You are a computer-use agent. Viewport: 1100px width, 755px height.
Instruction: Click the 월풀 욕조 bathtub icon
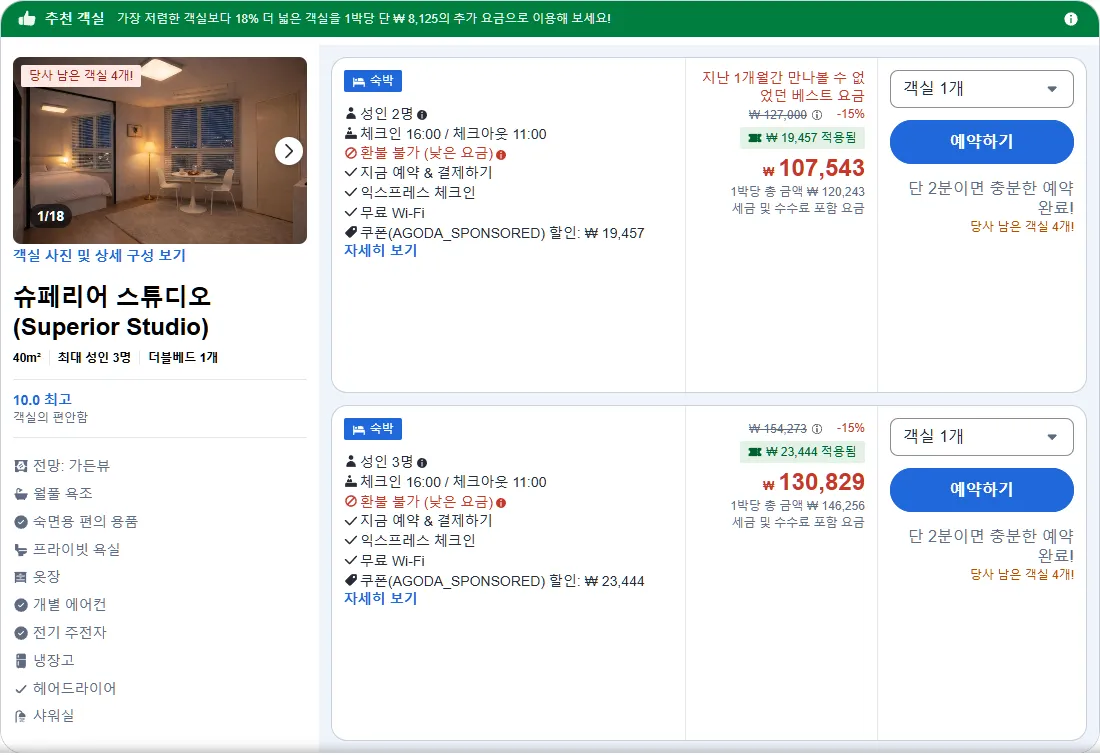[x=21, y=494]
